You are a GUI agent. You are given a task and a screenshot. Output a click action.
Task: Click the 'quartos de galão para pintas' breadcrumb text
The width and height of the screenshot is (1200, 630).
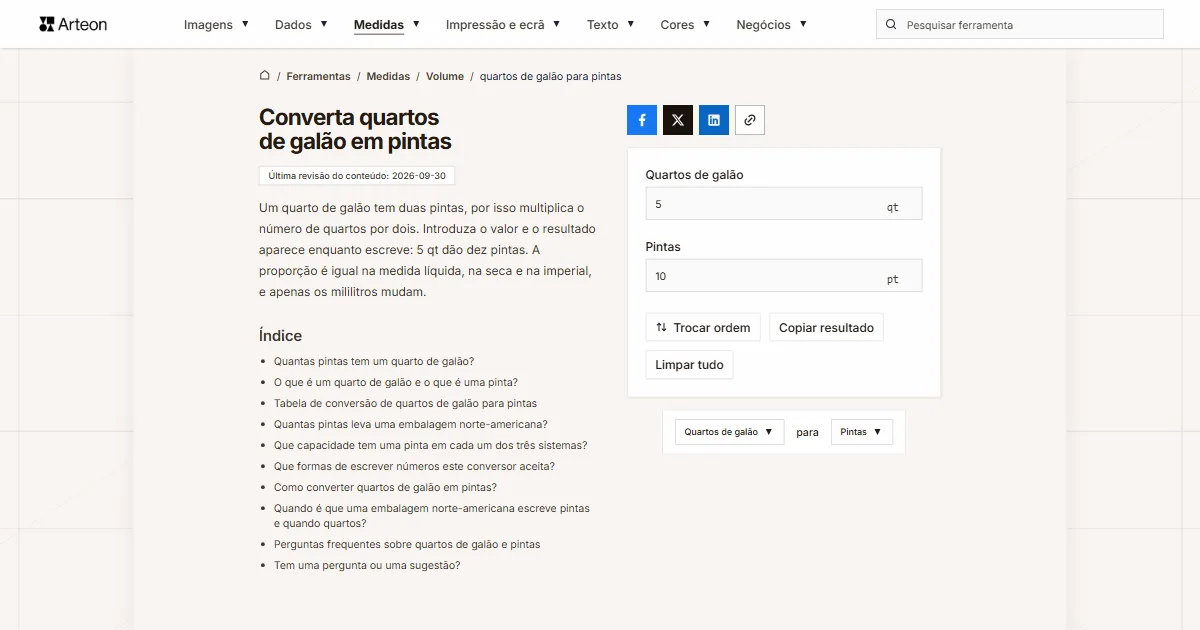(551, 76)
